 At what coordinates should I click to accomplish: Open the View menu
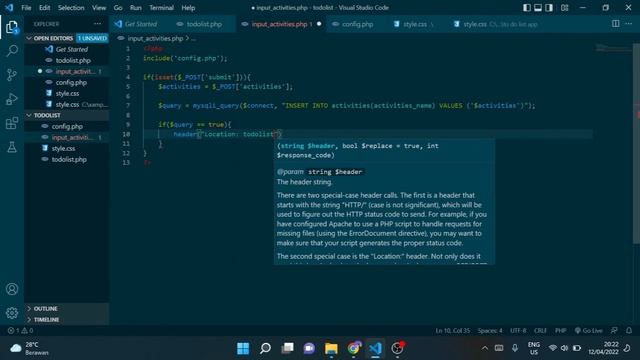coord(99,8)
